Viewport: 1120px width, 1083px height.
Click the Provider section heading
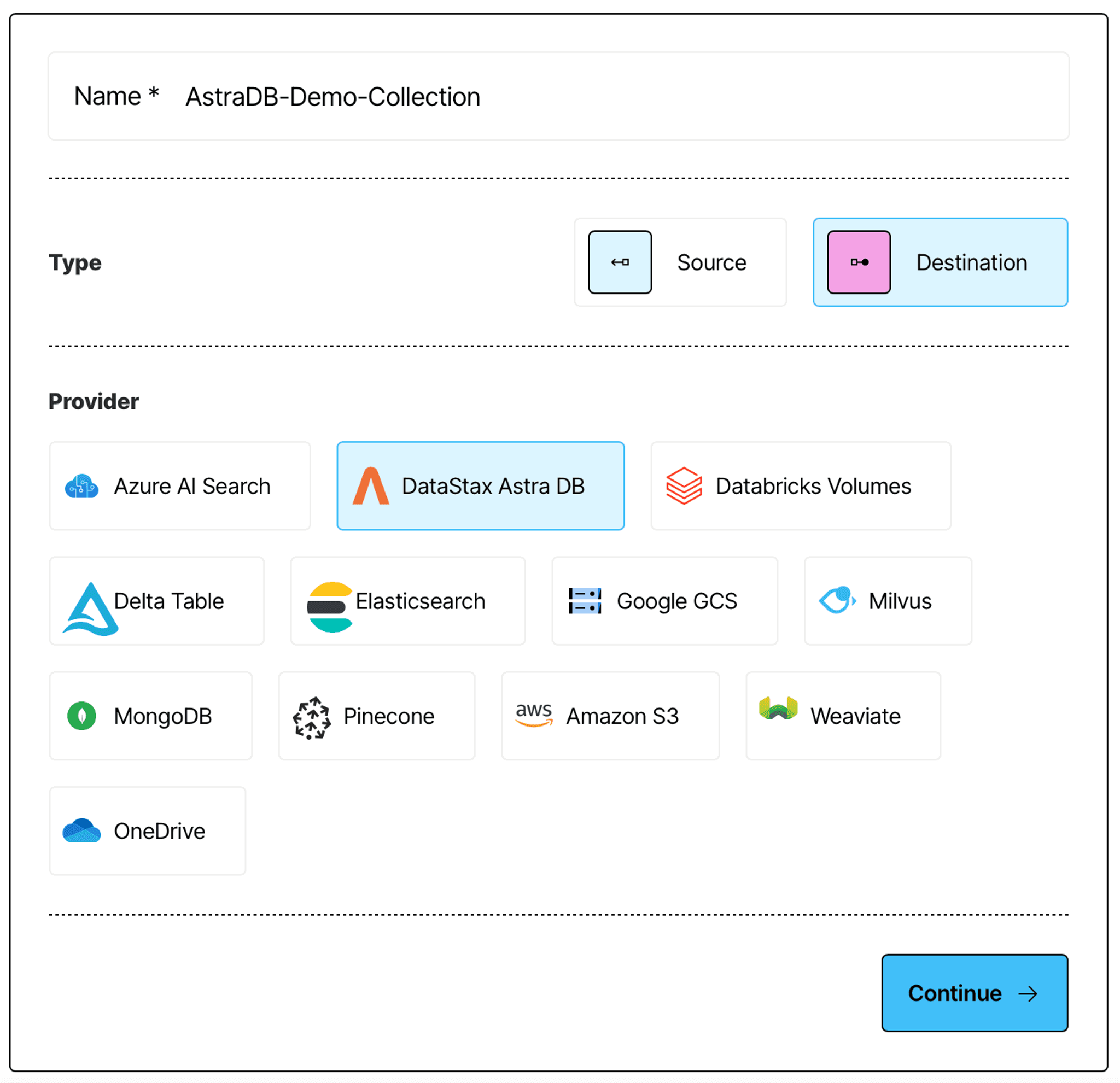(x=94, y=401)
